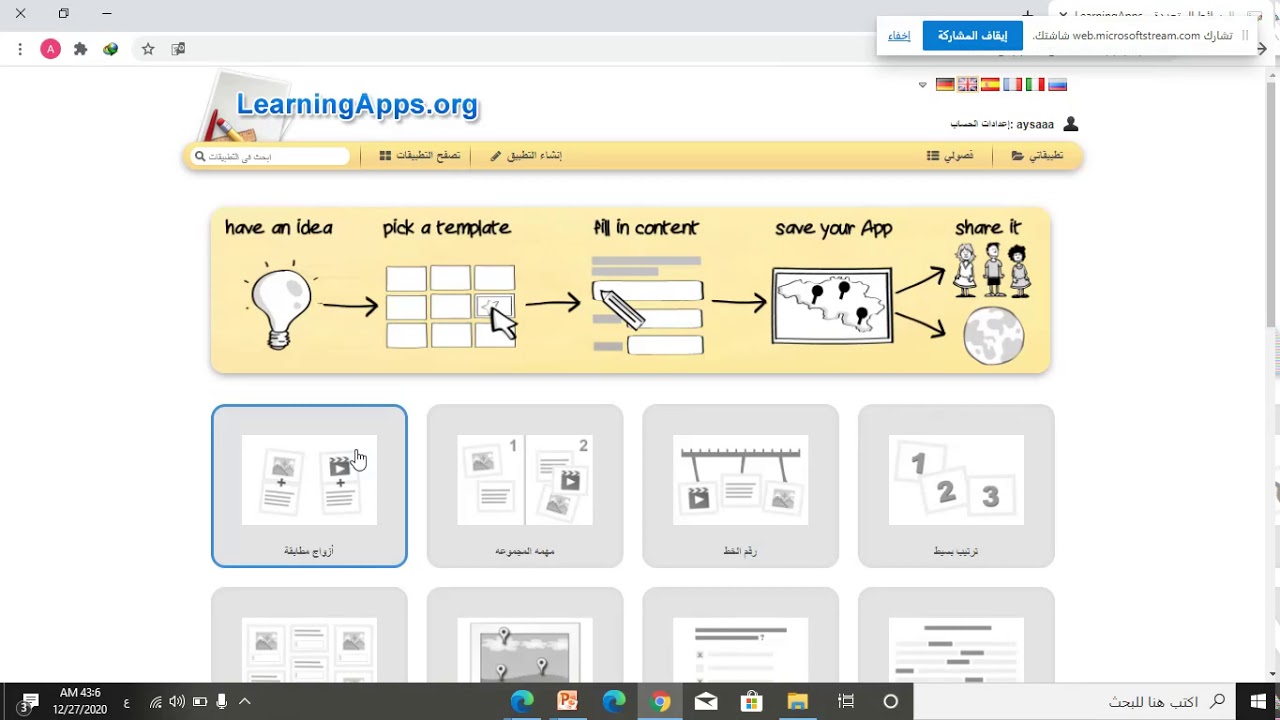Click the Hide link in the sharing bar
Image resolution: width=1280 pixels, height=720 pixels.
(x=899, y=36)
